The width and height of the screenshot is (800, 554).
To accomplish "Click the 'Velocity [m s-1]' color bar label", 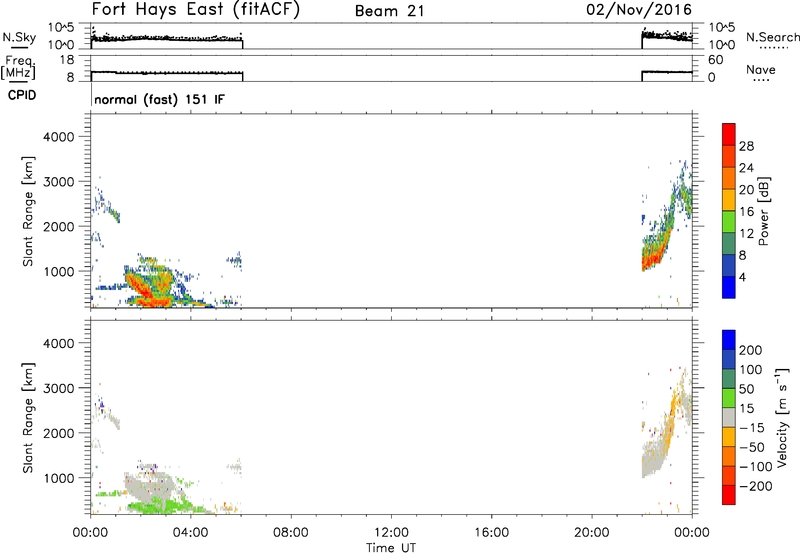I will coord(782,417).
